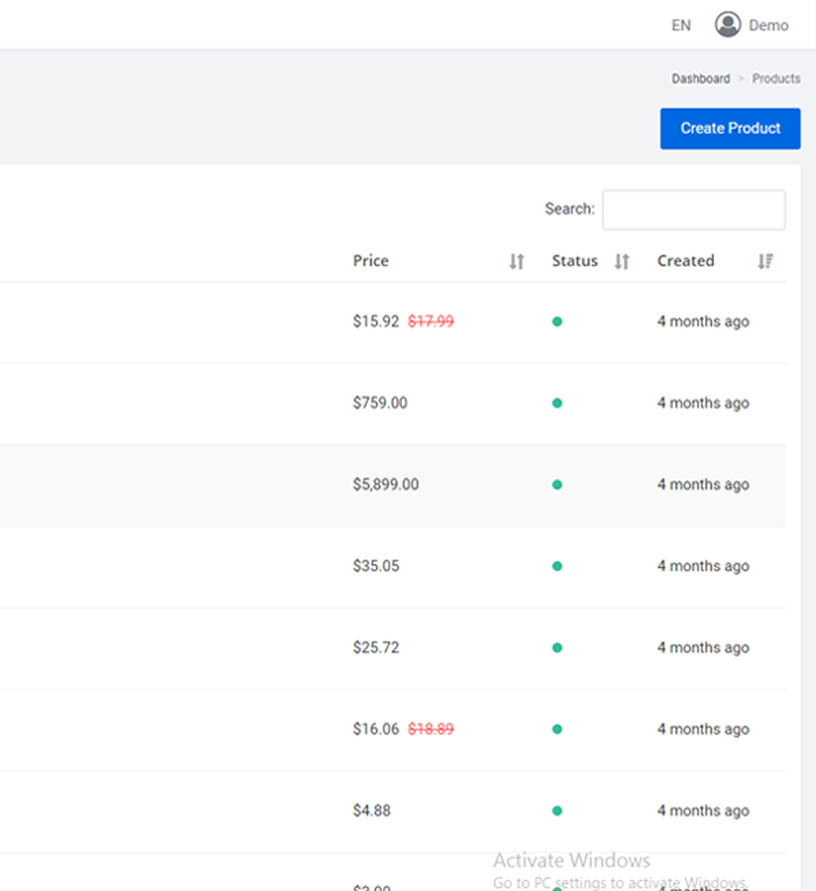Open the EN language selector
This screenshot has width=816, height=891.
tap(681, 26)
